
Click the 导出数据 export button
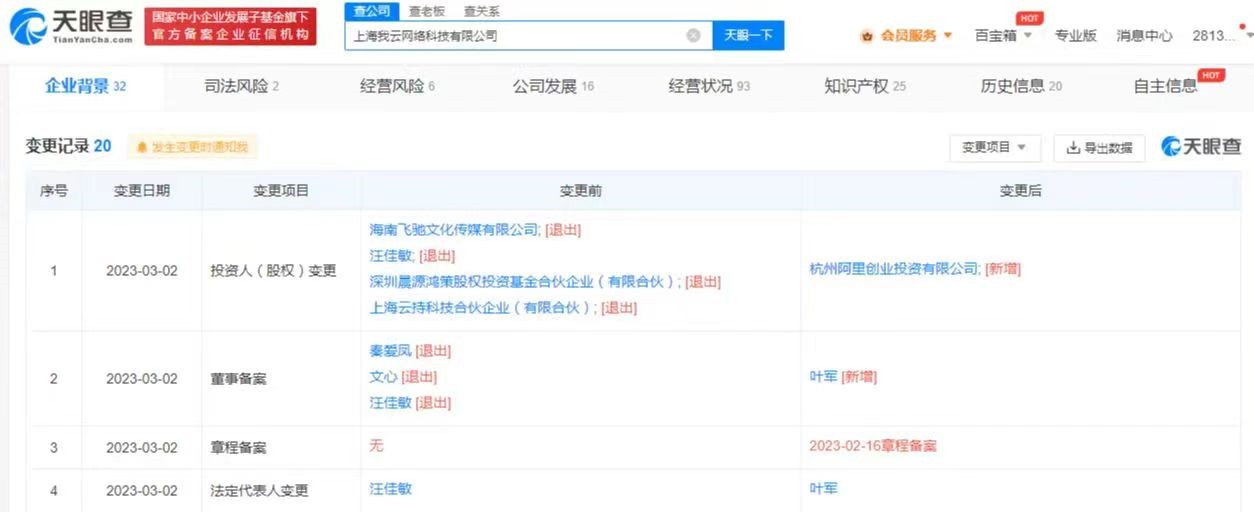click(1099, 148)
